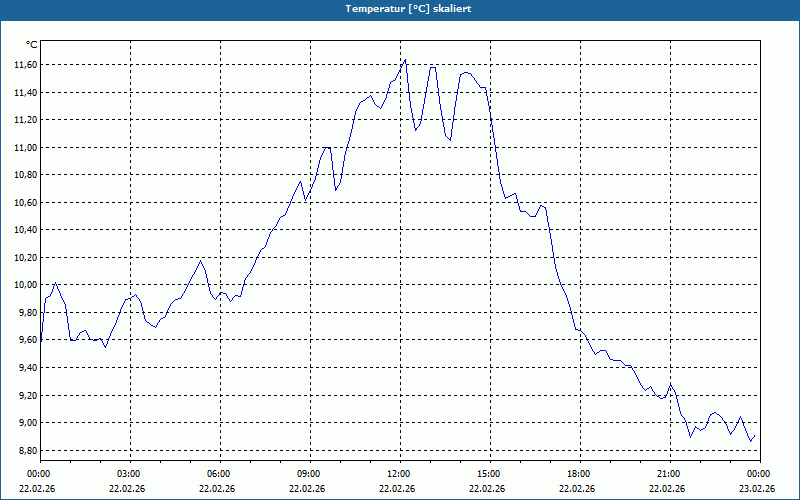
Task: Select the 10,60 Y-axis value
Action: click(x=26, y=203)
